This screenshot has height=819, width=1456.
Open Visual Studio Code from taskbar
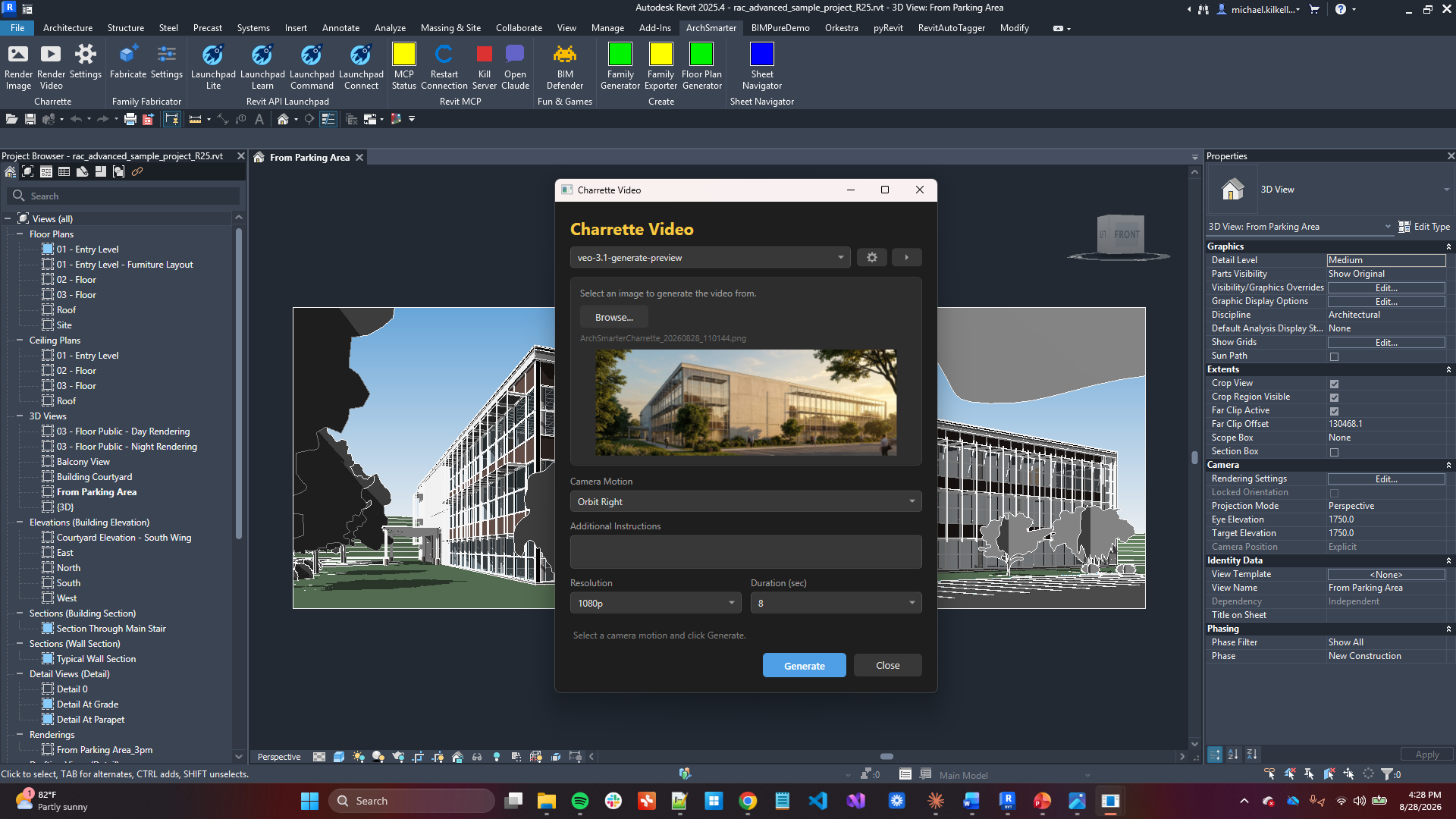(817, 801)
